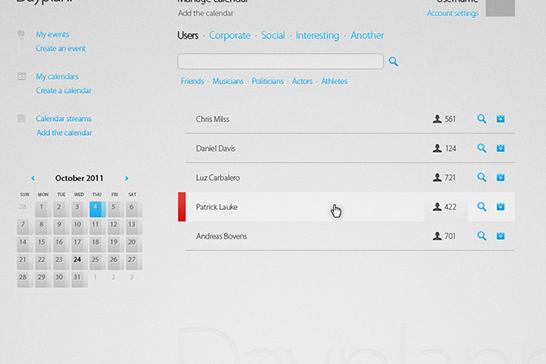Select October 1 in mini calendar
This screenshot has height=364, width=546.
coord(43,209)
